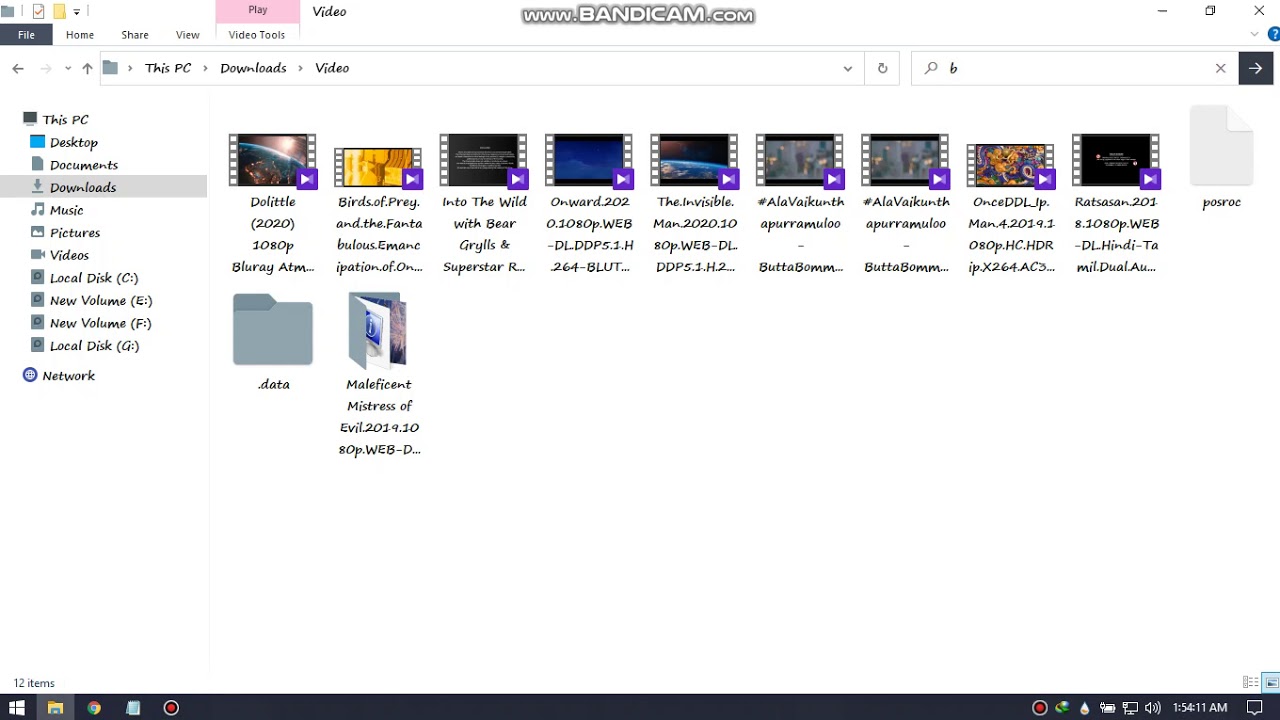
Task: Expand the chevron after Downloads breadcrumb
Action: click(x=301, y=68)
